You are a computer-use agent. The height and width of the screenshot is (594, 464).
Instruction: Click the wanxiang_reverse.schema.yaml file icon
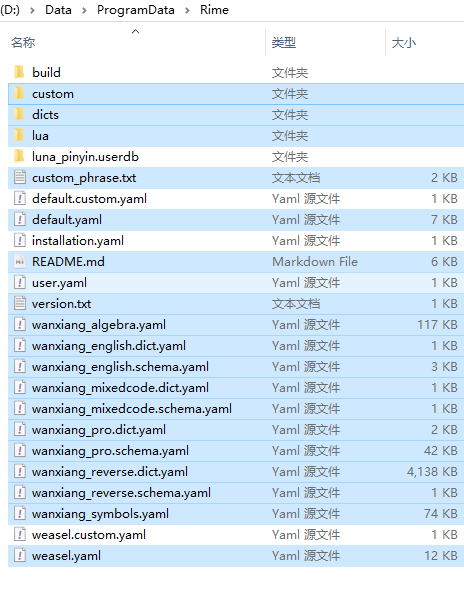tap(20, 492)
